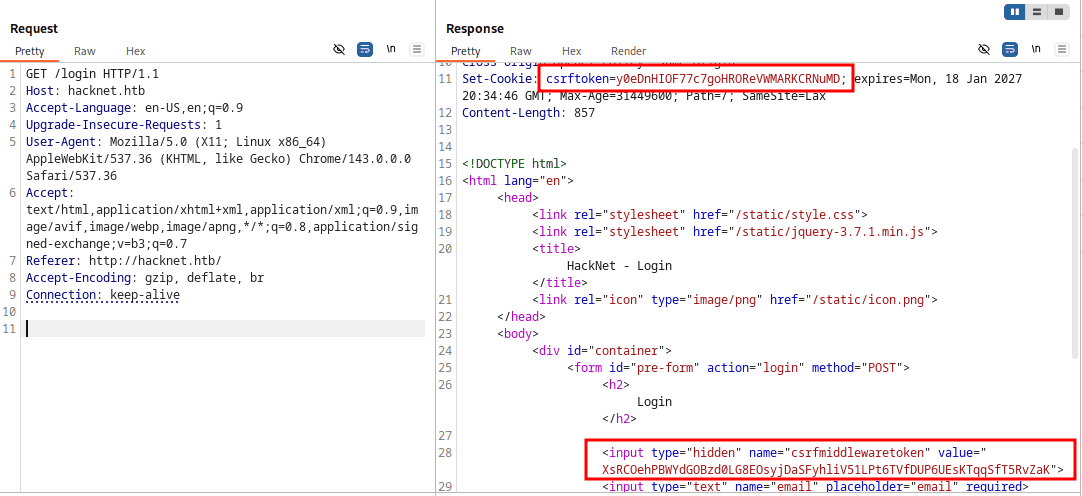Select side-by-side layout icon
Image resolution: width=1082 pixels, height=496 pixels.
click(x=1017, y=12)
